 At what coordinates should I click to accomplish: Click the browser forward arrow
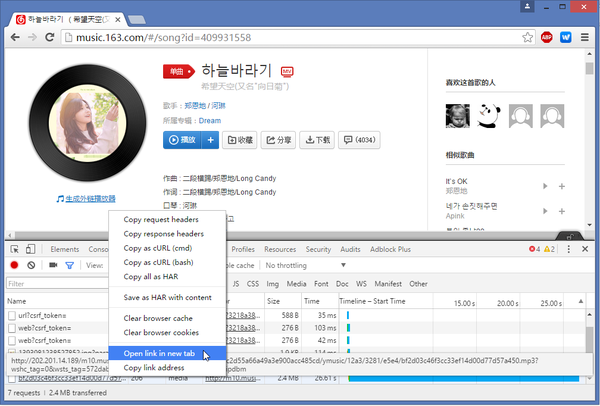pyautogui.click(x=33, y=38)
